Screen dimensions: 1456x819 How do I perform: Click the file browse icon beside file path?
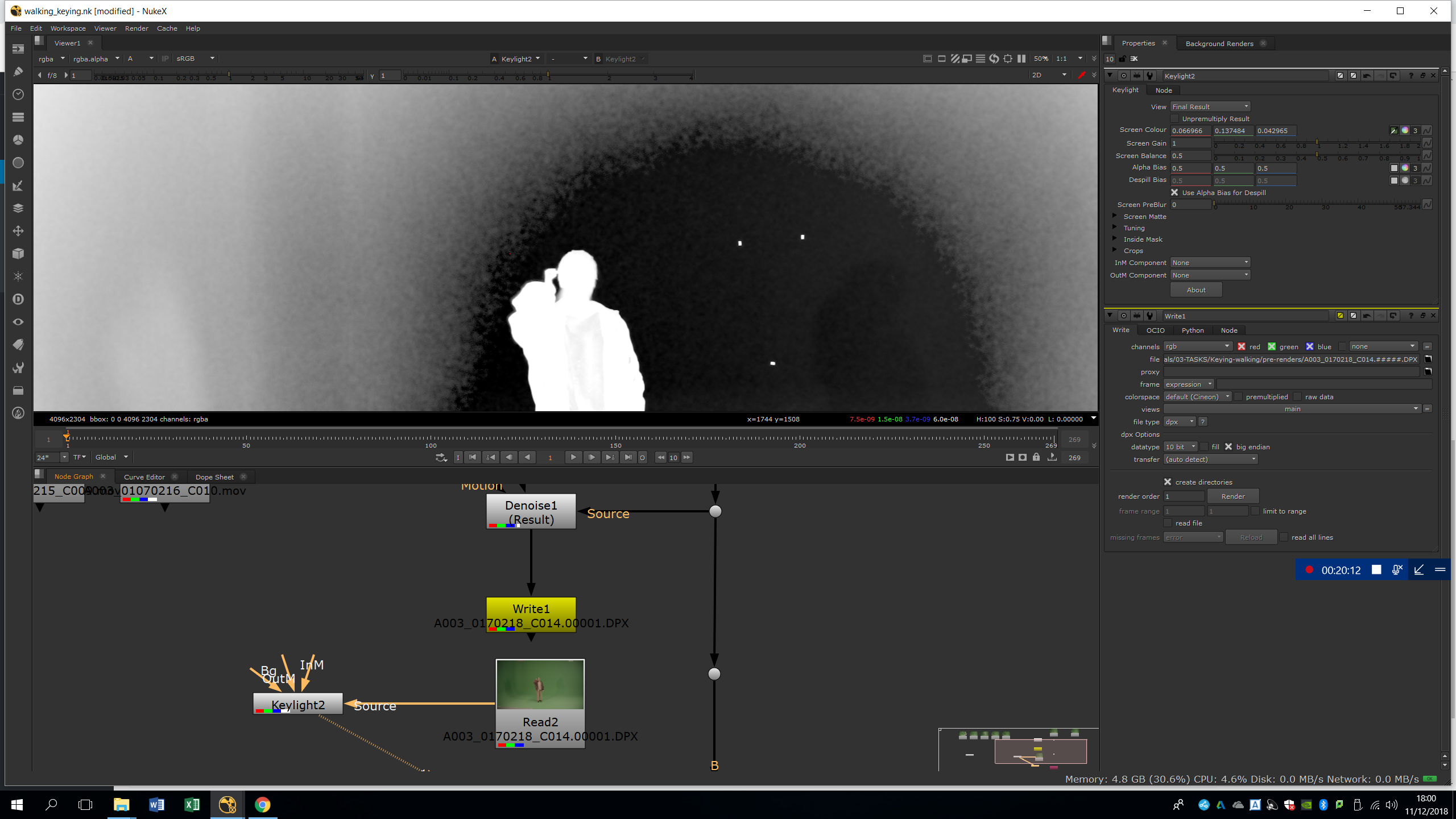tap(1428, 359)
